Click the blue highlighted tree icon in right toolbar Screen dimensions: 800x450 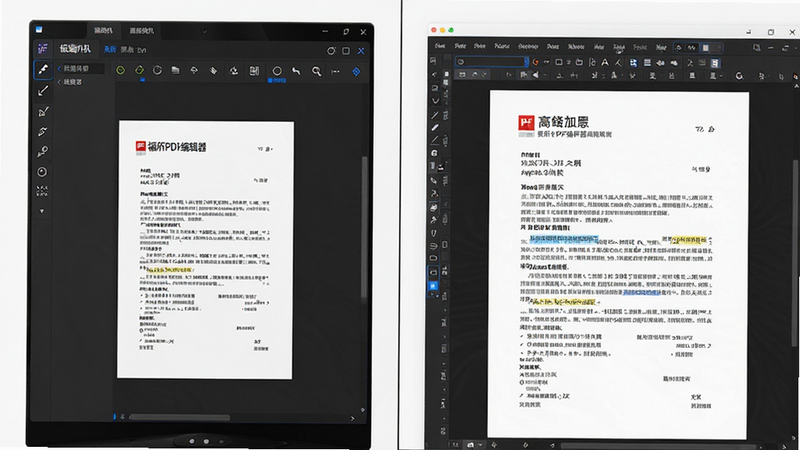click(633, 63)
